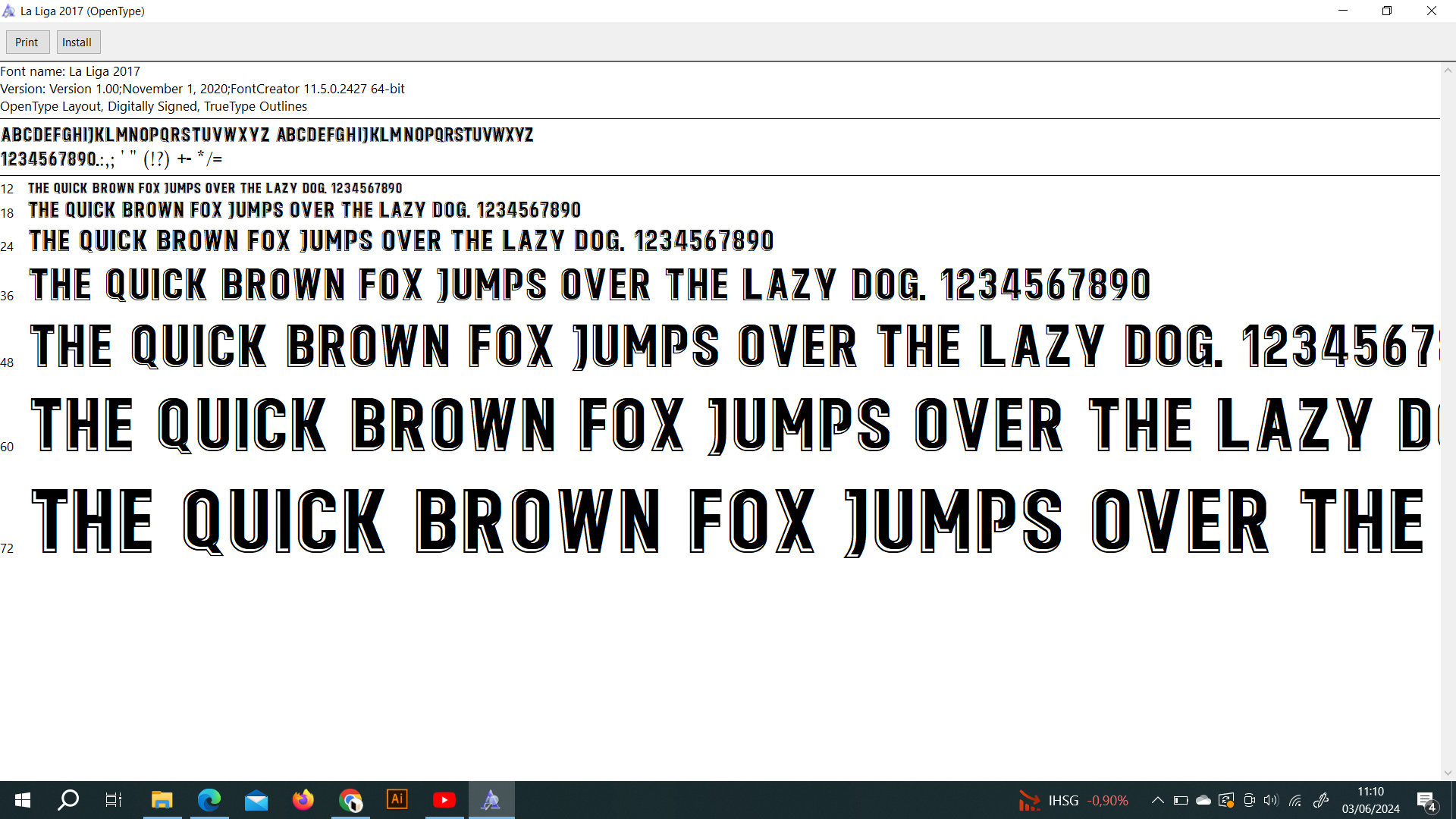Click the font viewer taskbar icon
The height and width of the screenshot is (819, 1456).
coord(491,800)
